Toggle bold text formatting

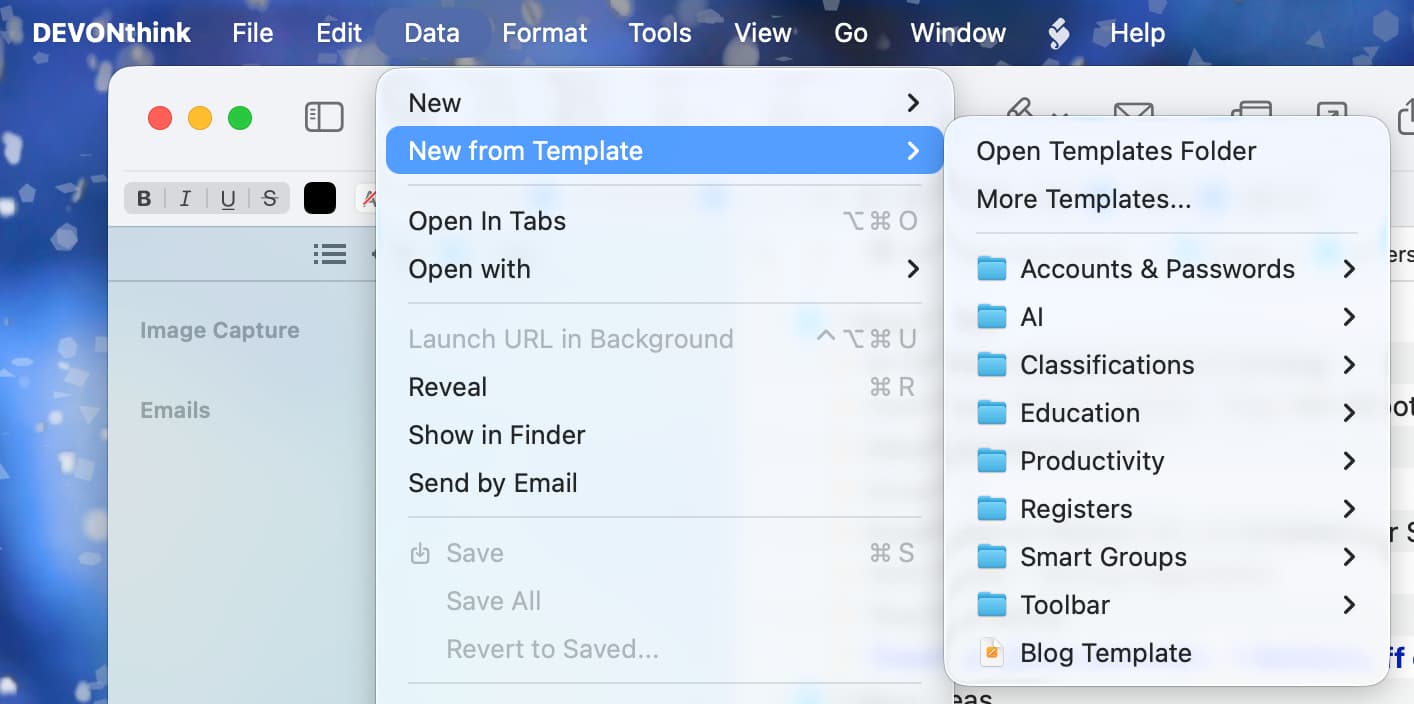click(144, 198)
